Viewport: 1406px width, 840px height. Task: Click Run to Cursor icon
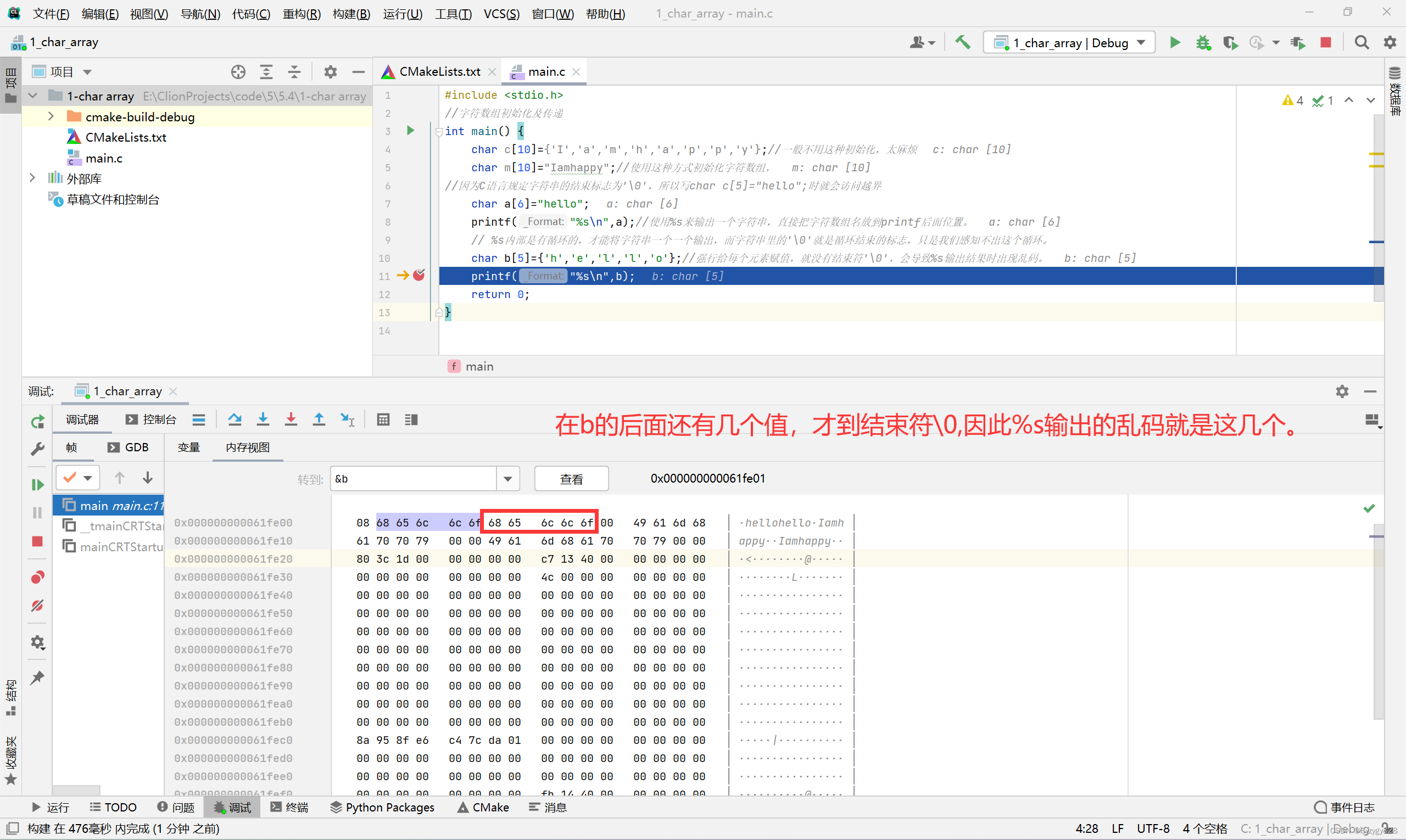pos(347,419)
